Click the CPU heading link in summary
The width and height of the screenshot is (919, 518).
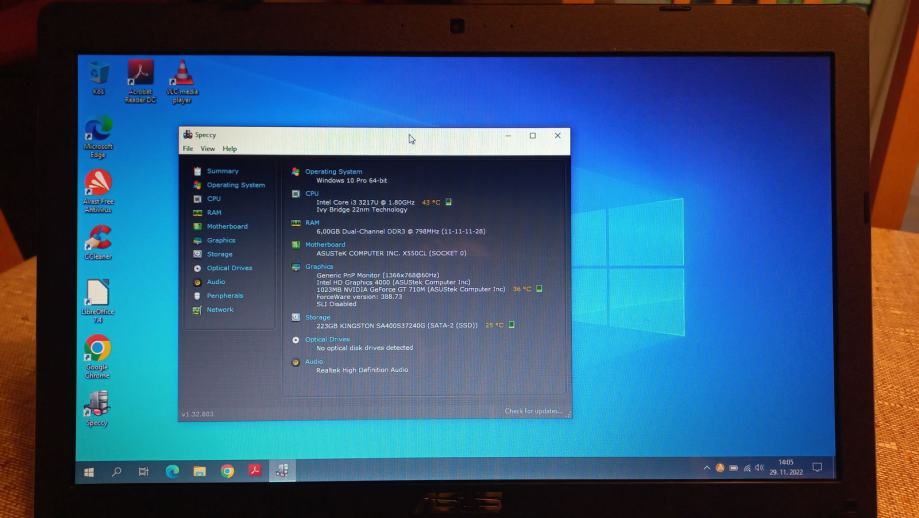coord(312,193)
